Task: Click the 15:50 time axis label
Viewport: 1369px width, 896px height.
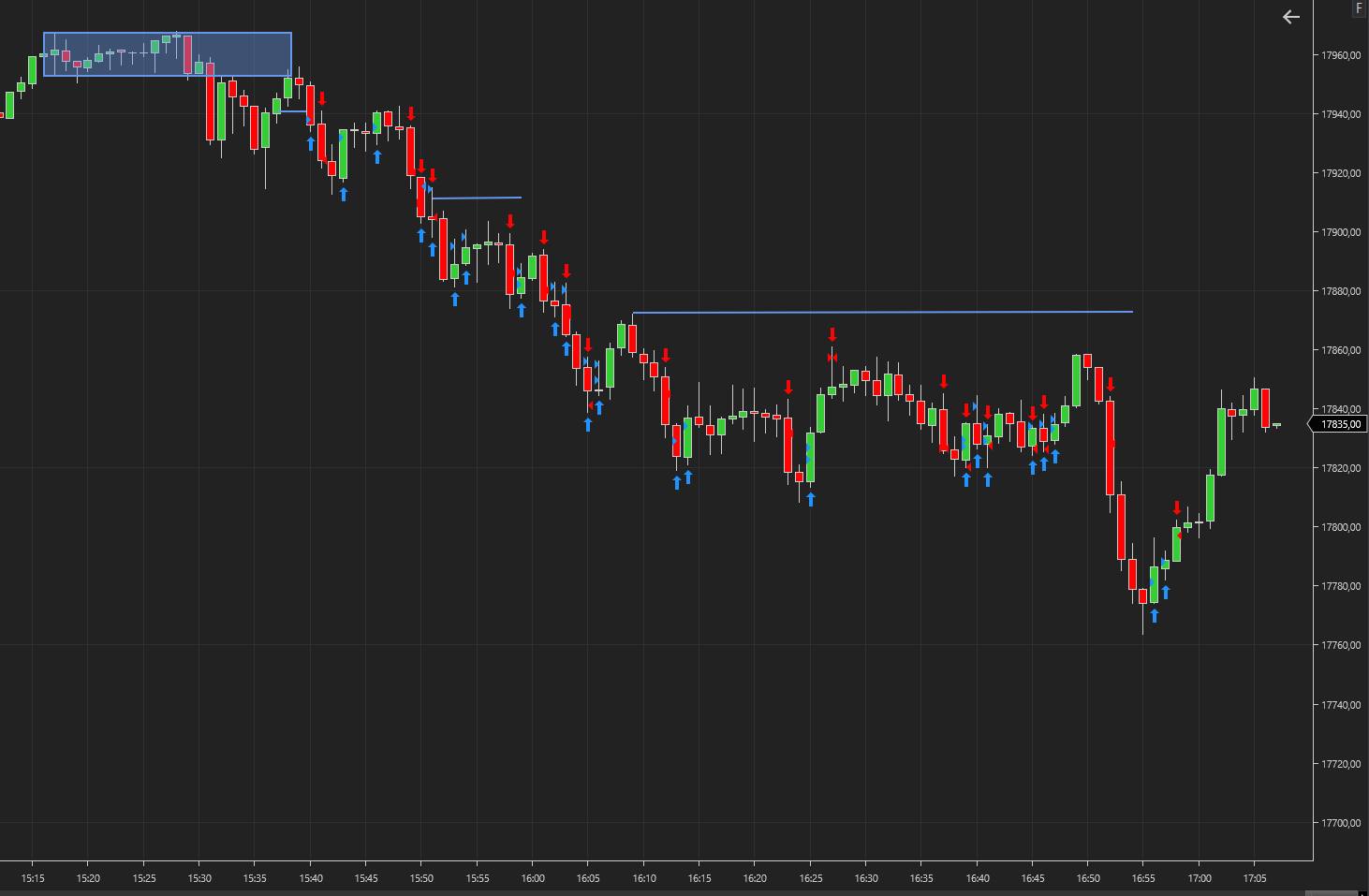Action: coord(421,878)
